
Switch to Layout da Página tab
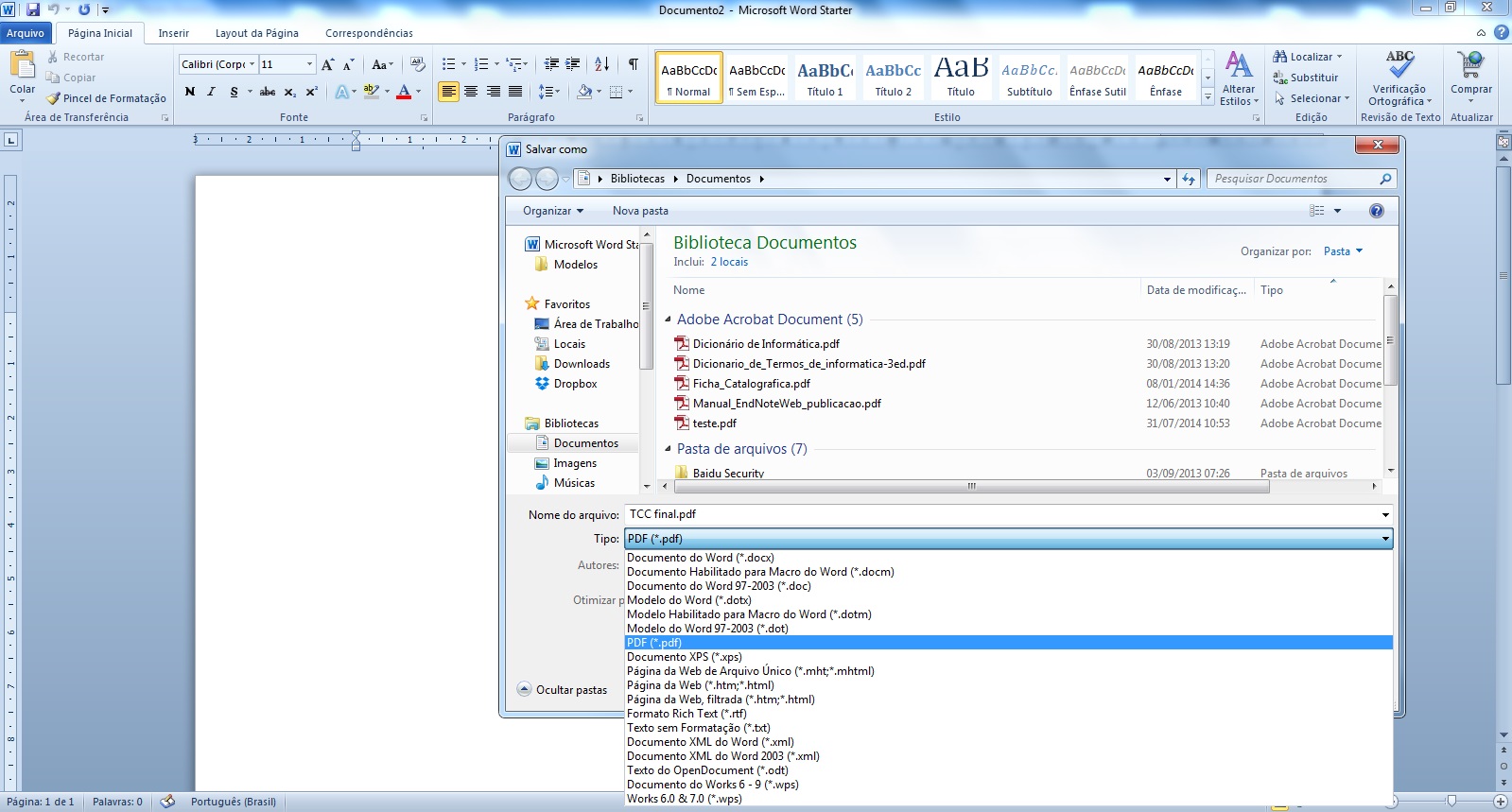(x=256, y=33)
